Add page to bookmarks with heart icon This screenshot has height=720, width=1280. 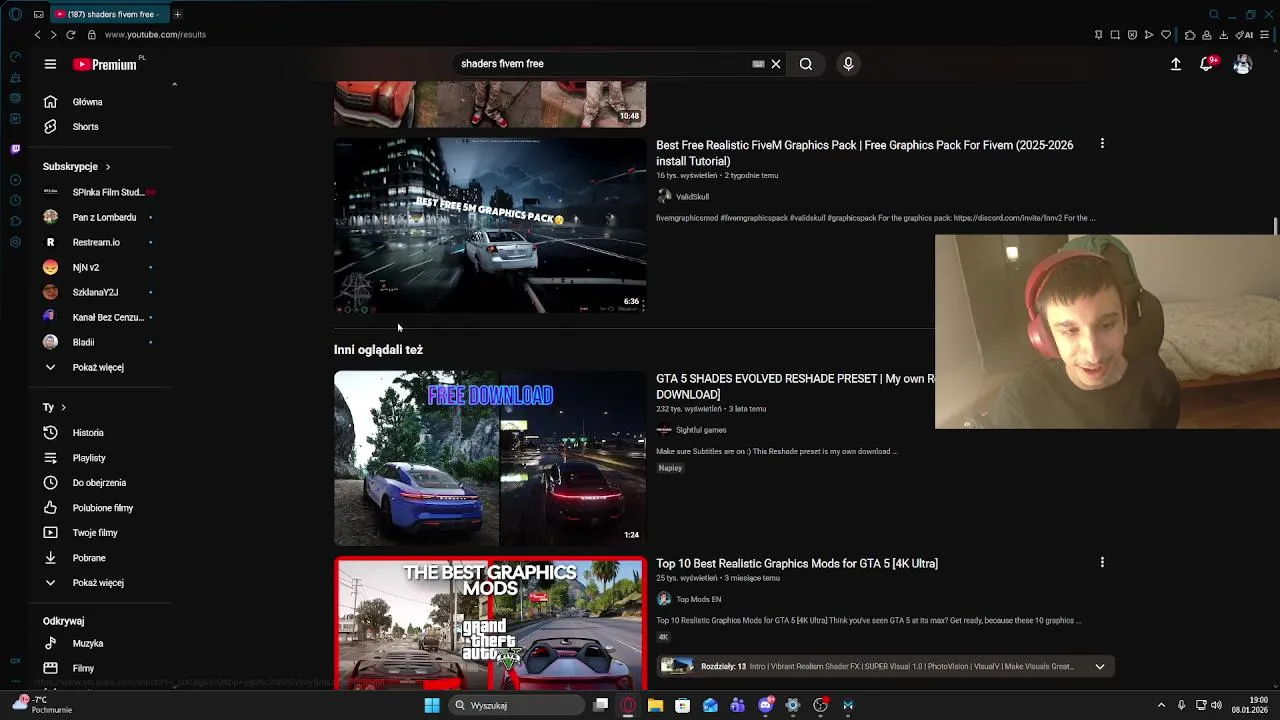1166,35
